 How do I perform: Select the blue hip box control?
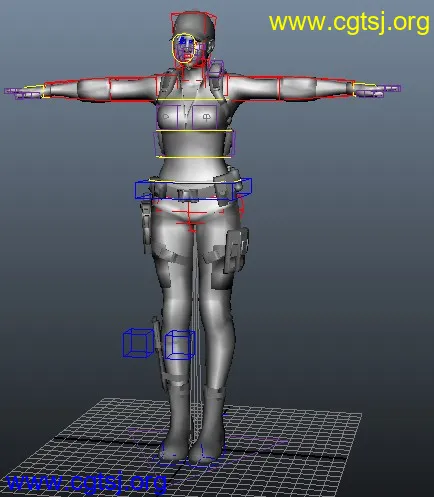click(x=193, y=189)
